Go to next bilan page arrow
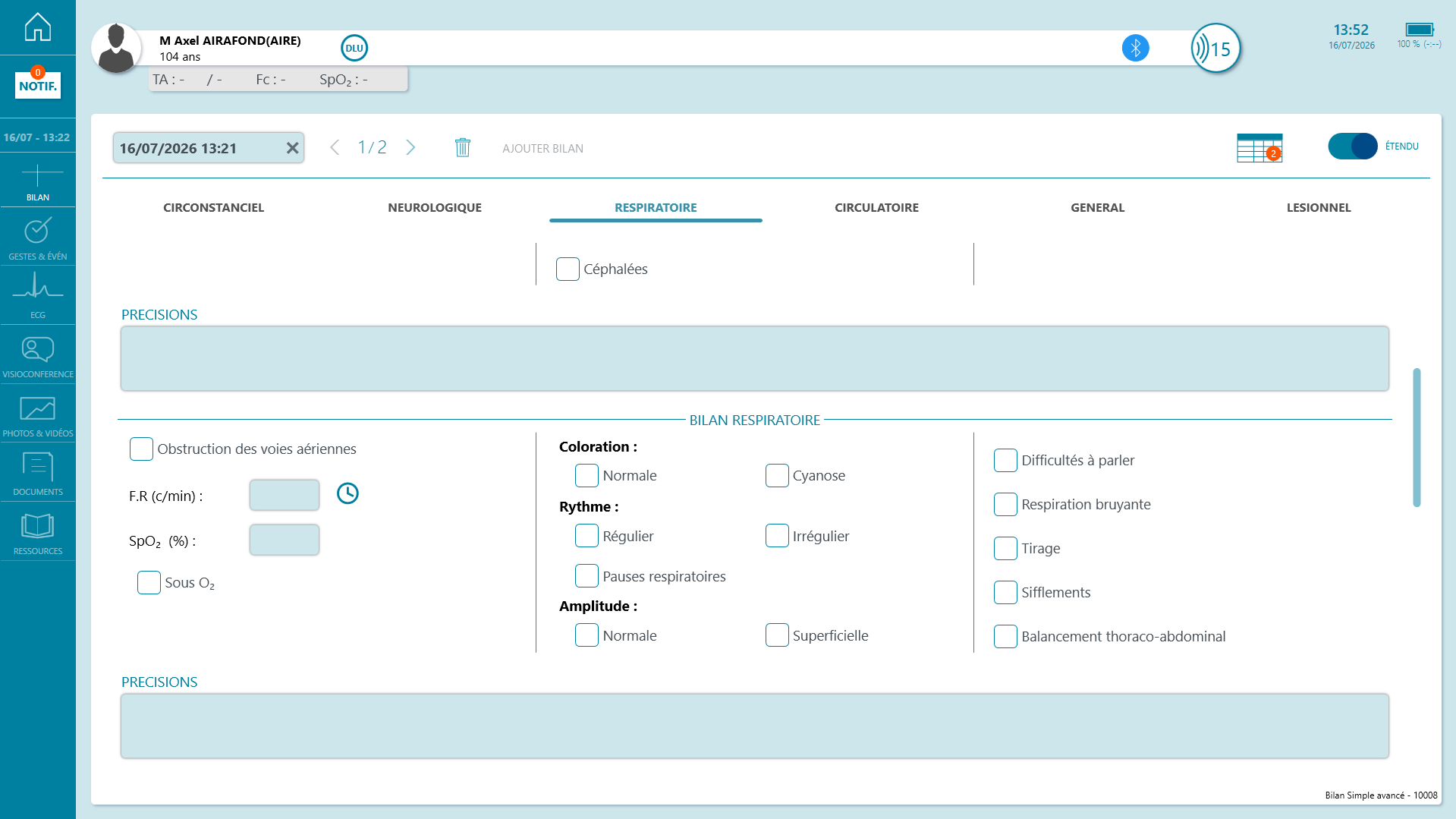The height and width of the screenshot is (819, 1456). [x=410, y=147]
